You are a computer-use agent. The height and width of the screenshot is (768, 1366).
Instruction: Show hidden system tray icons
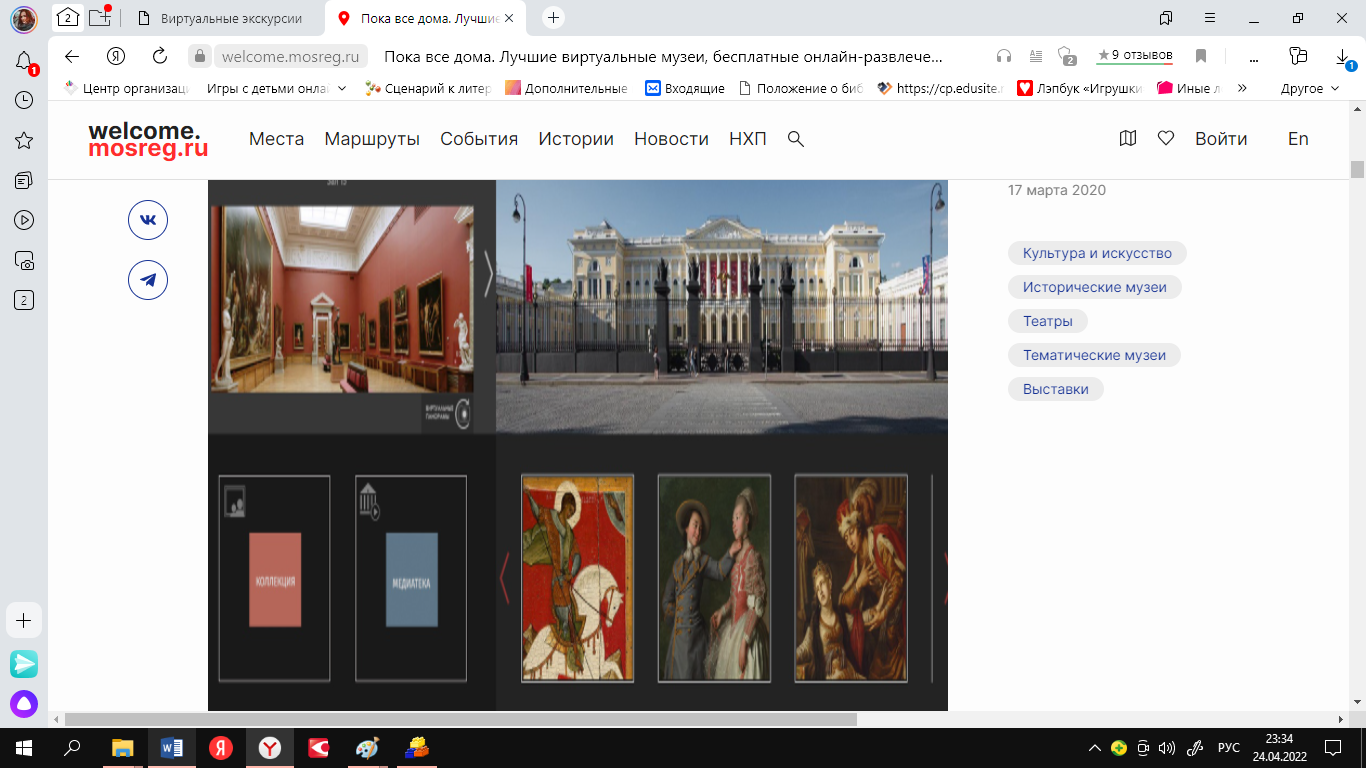click(x=1095, y=747)
